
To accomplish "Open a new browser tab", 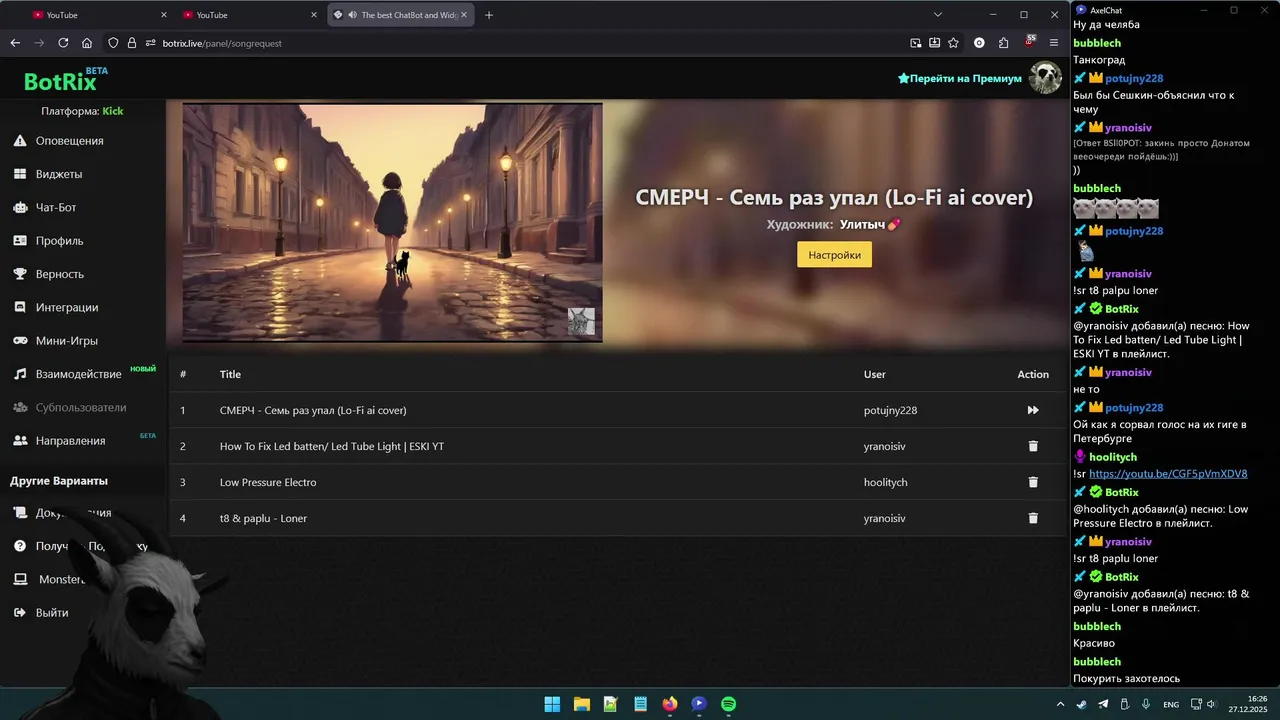I will point(489,15).
